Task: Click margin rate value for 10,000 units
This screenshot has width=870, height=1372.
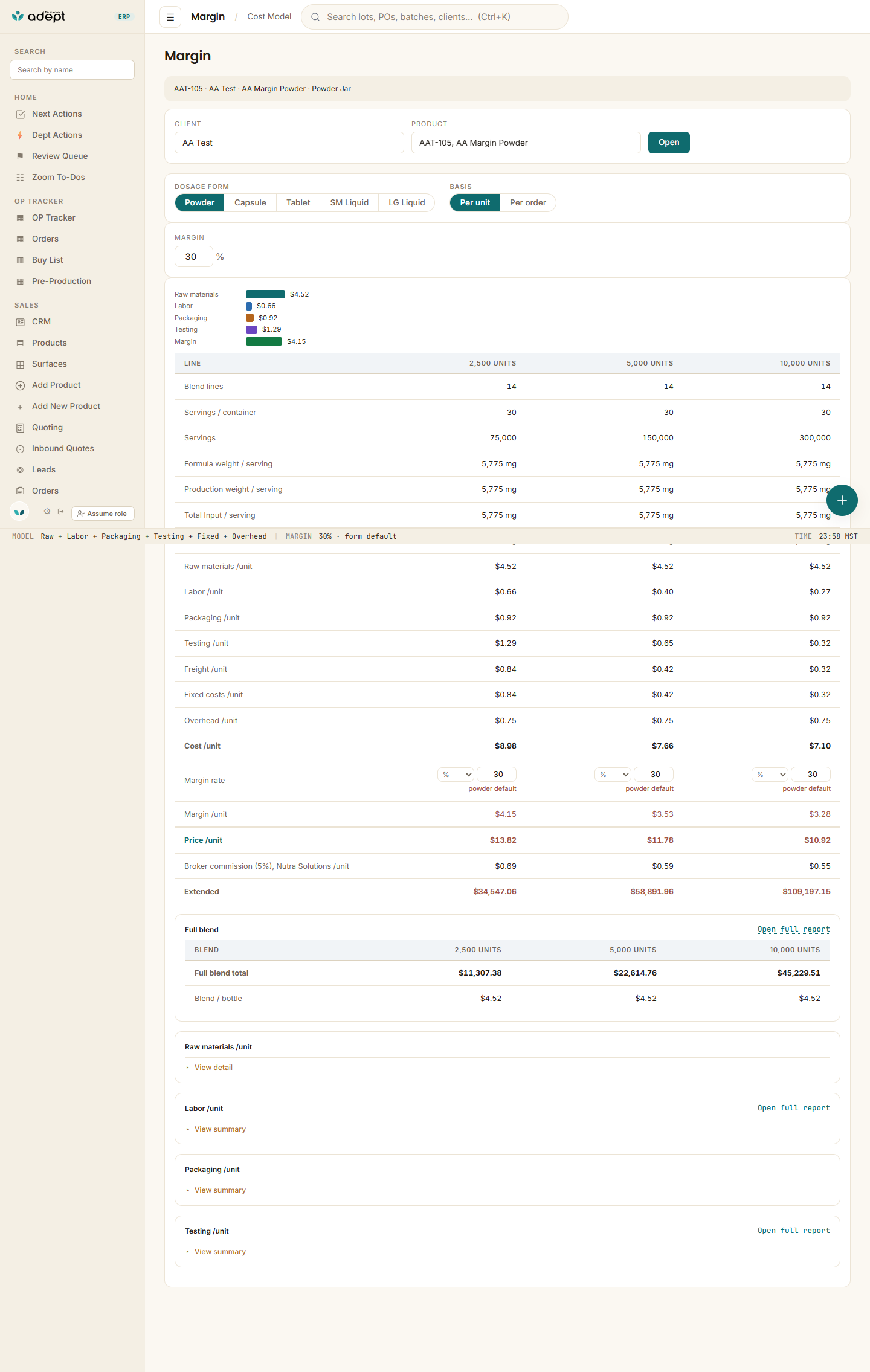Action: (x=811, y=775)
